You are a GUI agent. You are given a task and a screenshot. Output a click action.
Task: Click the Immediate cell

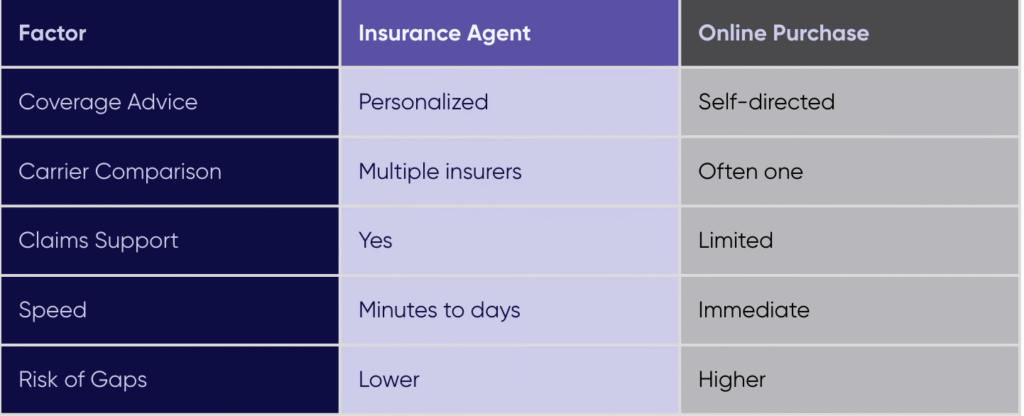click(x=753, y=310)
